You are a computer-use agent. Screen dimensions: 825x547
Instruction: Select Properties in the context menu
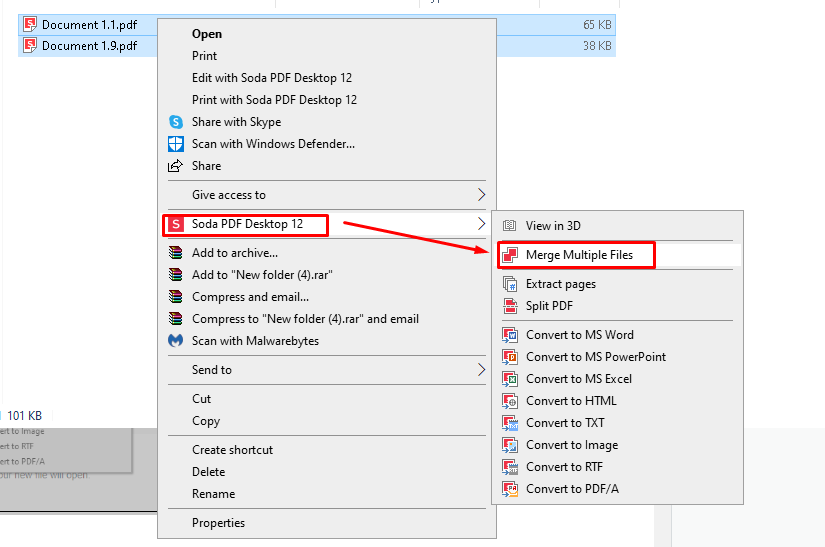click(218, 523)
